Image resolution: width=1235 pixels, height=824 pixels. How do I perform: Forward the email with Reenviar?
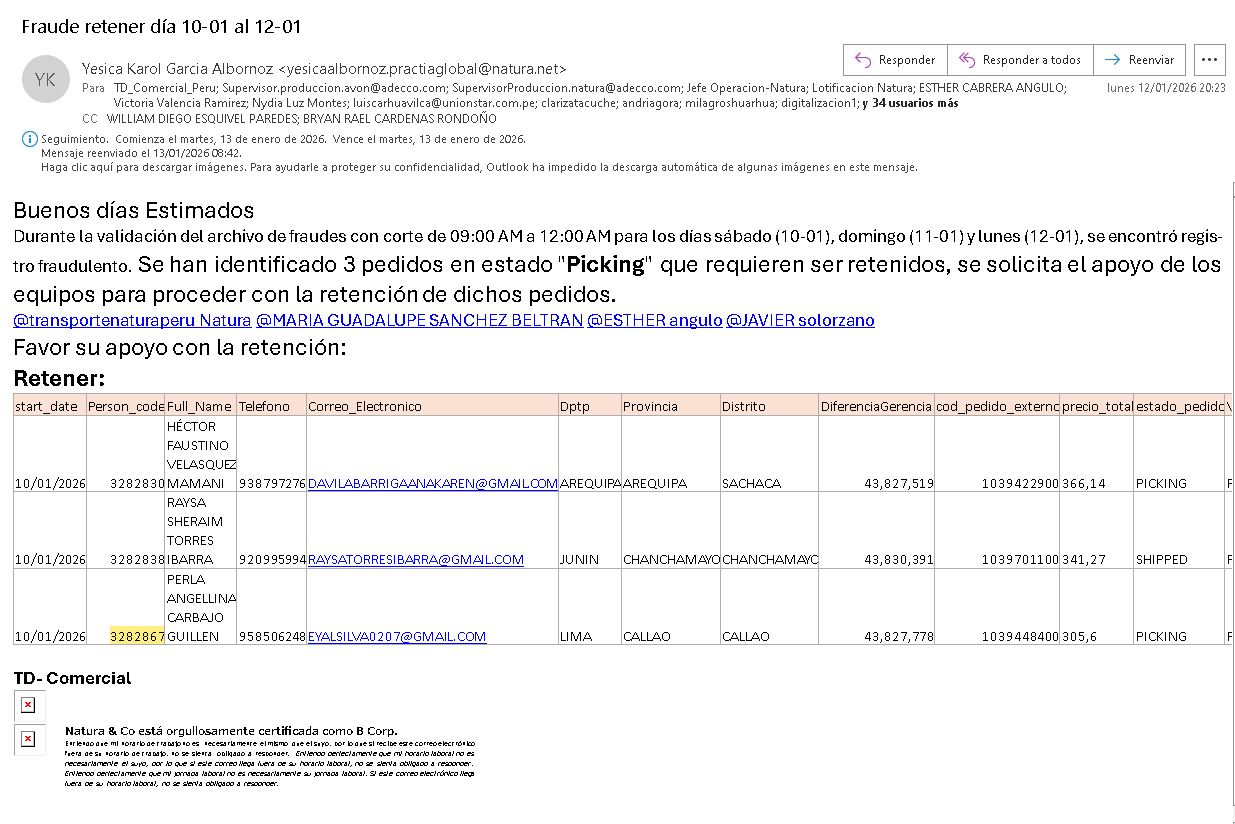pyautogui.click(x=1139, y=60)
